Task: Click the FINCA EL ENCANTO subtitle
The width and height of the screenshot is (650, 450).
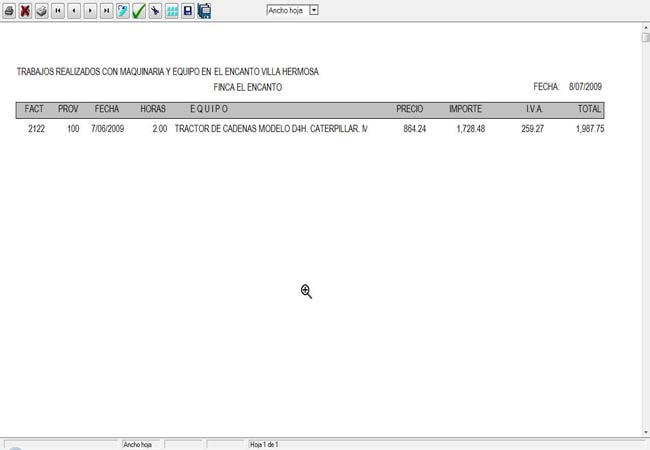Action: point(248,87)
